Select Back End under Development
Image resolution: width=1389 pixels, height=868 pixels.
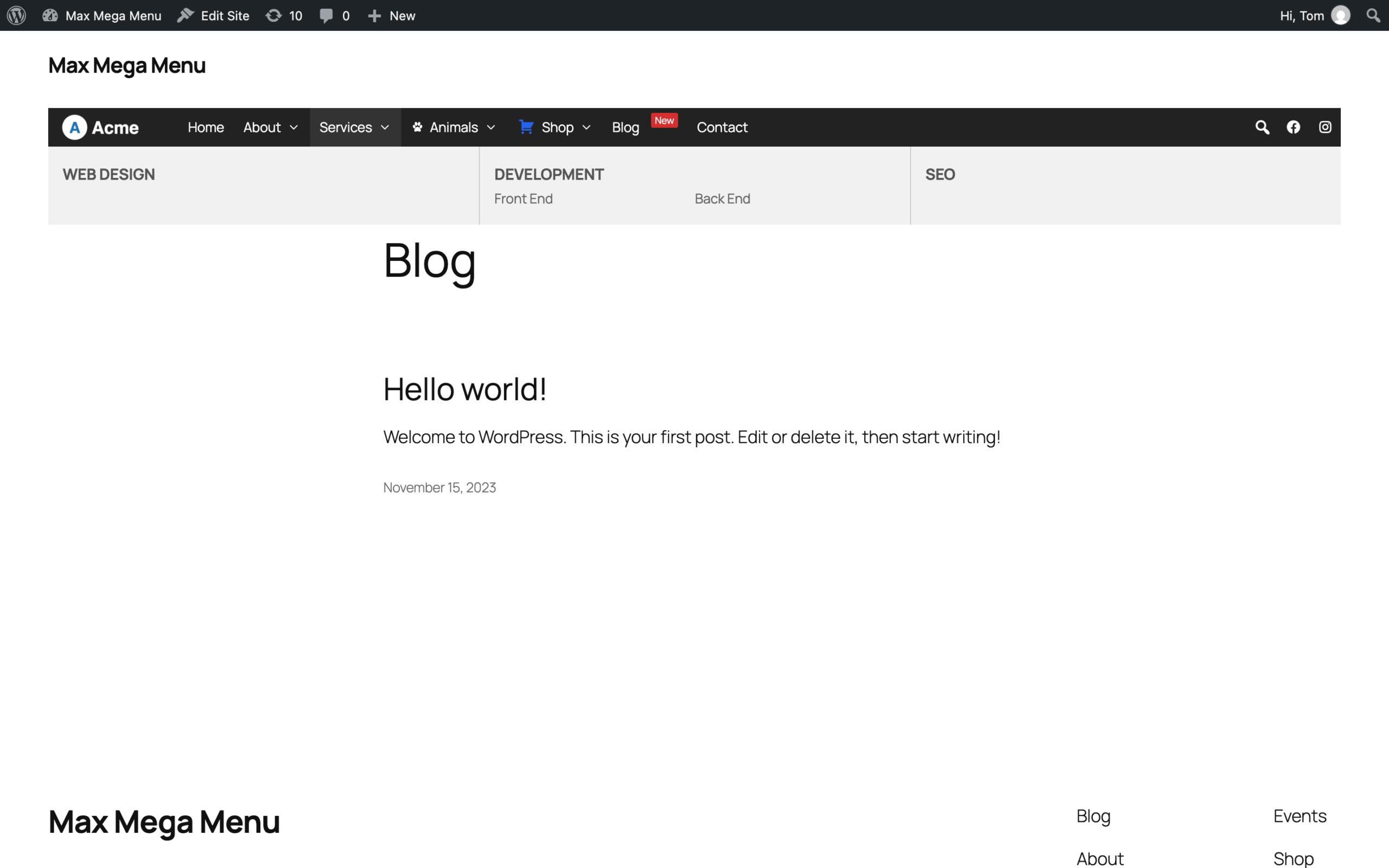pyautogui.click(x=722, y=199)
